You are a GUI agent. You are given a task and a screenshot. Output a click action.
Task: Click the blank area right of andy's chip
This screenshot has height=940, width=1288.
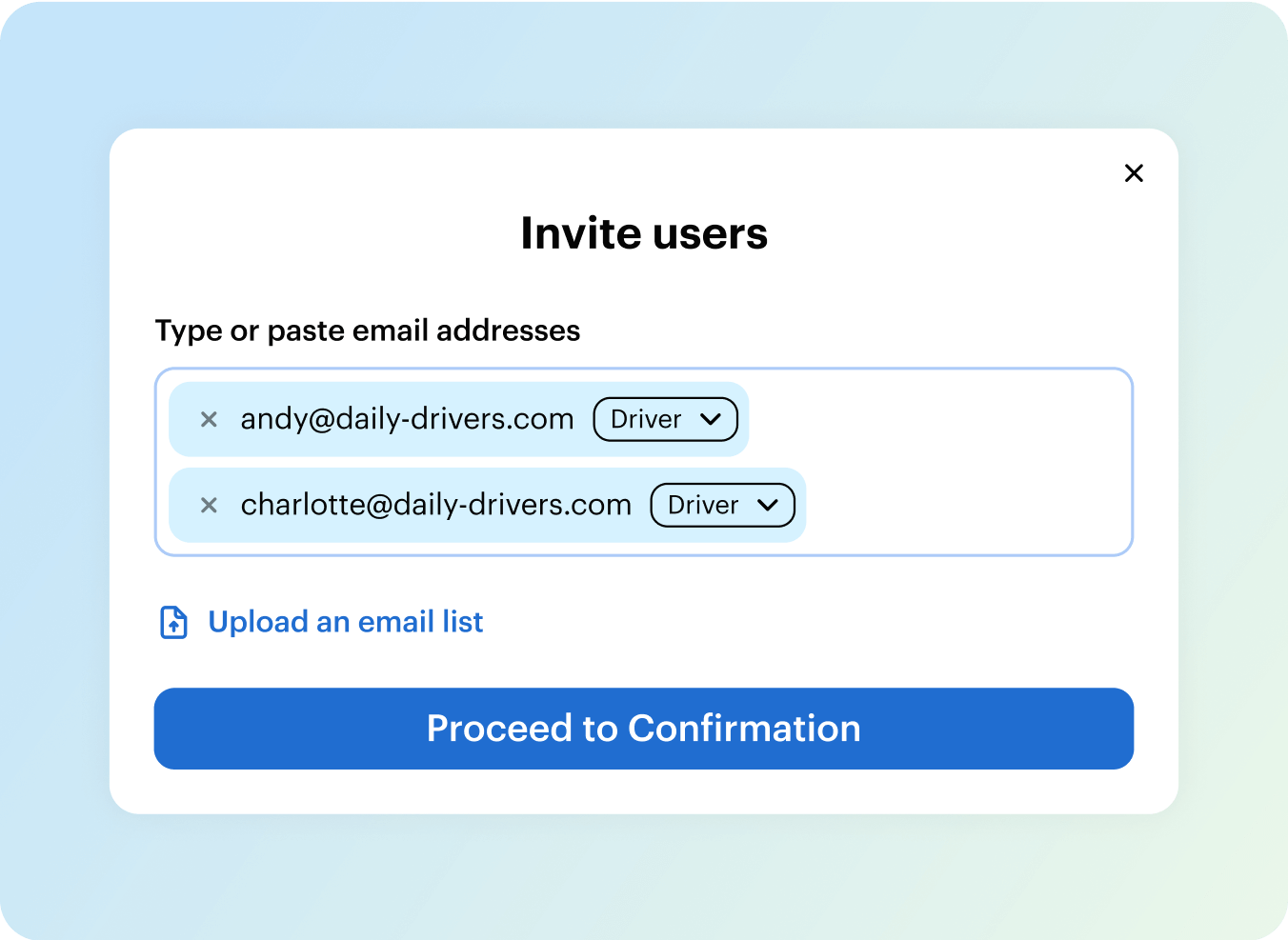[x=938, y=419]
